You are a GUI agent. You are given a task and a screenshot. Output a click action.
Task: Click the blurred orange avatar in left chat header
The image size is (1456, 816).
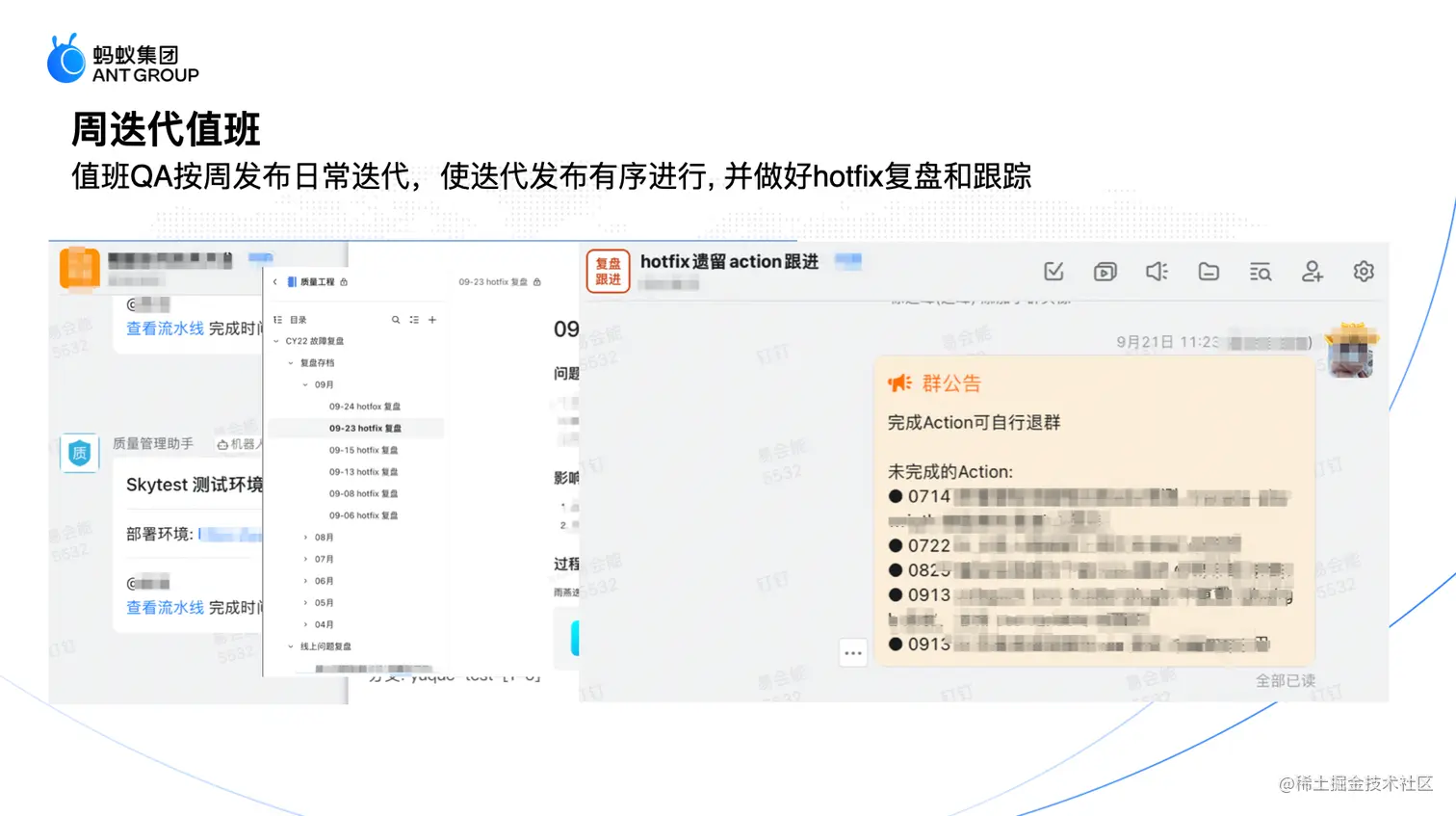point(80,269)
